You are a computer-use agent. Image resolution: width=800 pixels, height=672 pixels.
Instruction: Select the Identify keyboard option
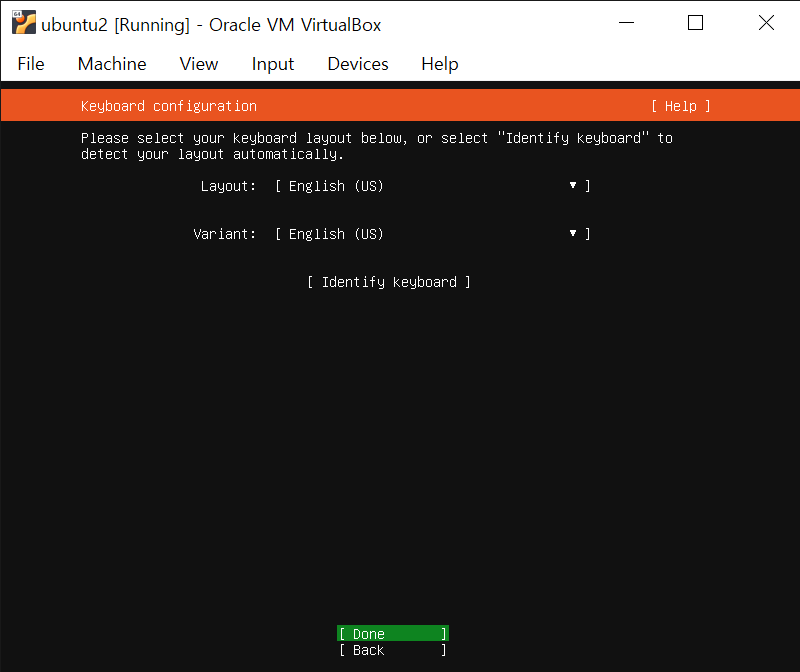[x=388, y=281]
